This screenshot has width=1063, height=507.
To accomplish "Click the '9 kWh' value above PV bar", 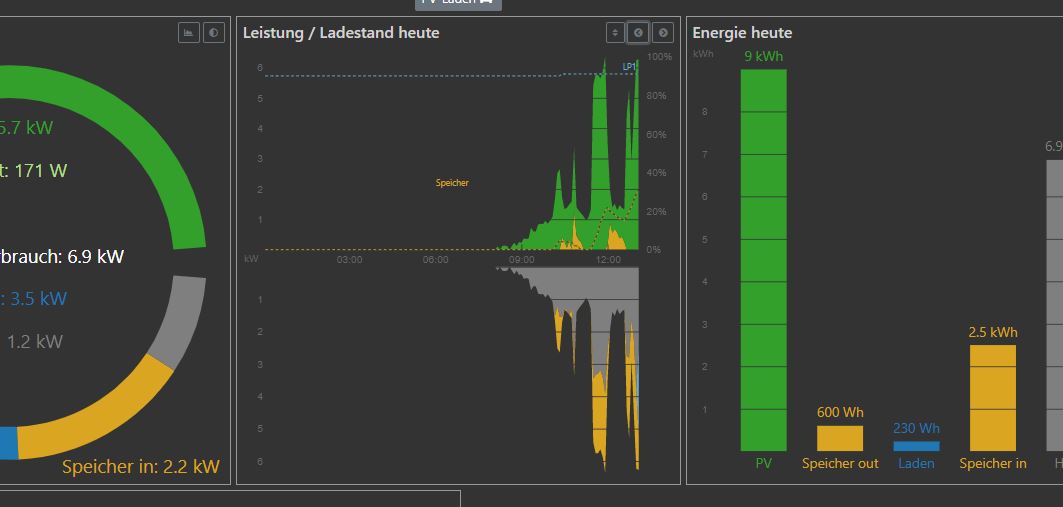I will pos(763,56).
